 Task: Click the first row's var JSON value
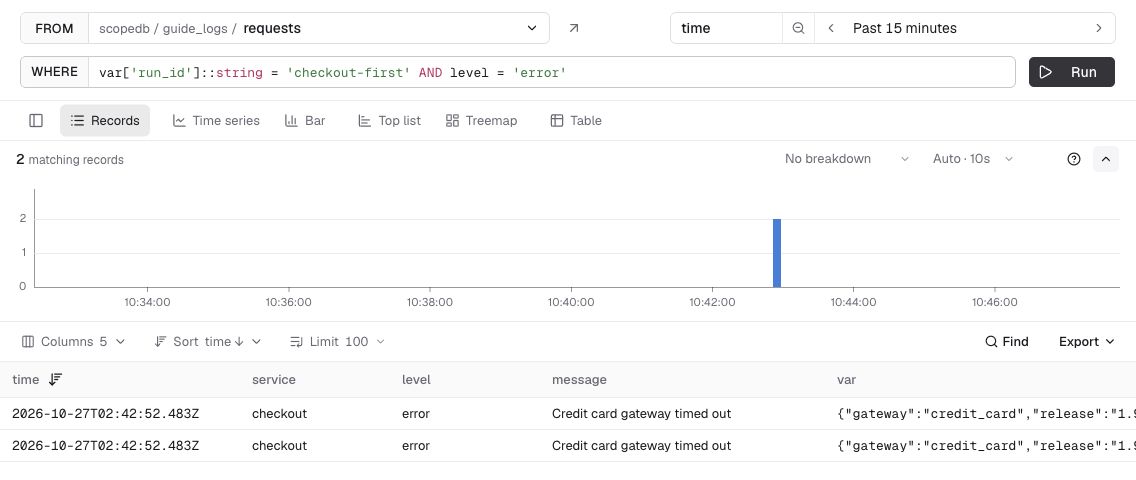click(986, 414)
